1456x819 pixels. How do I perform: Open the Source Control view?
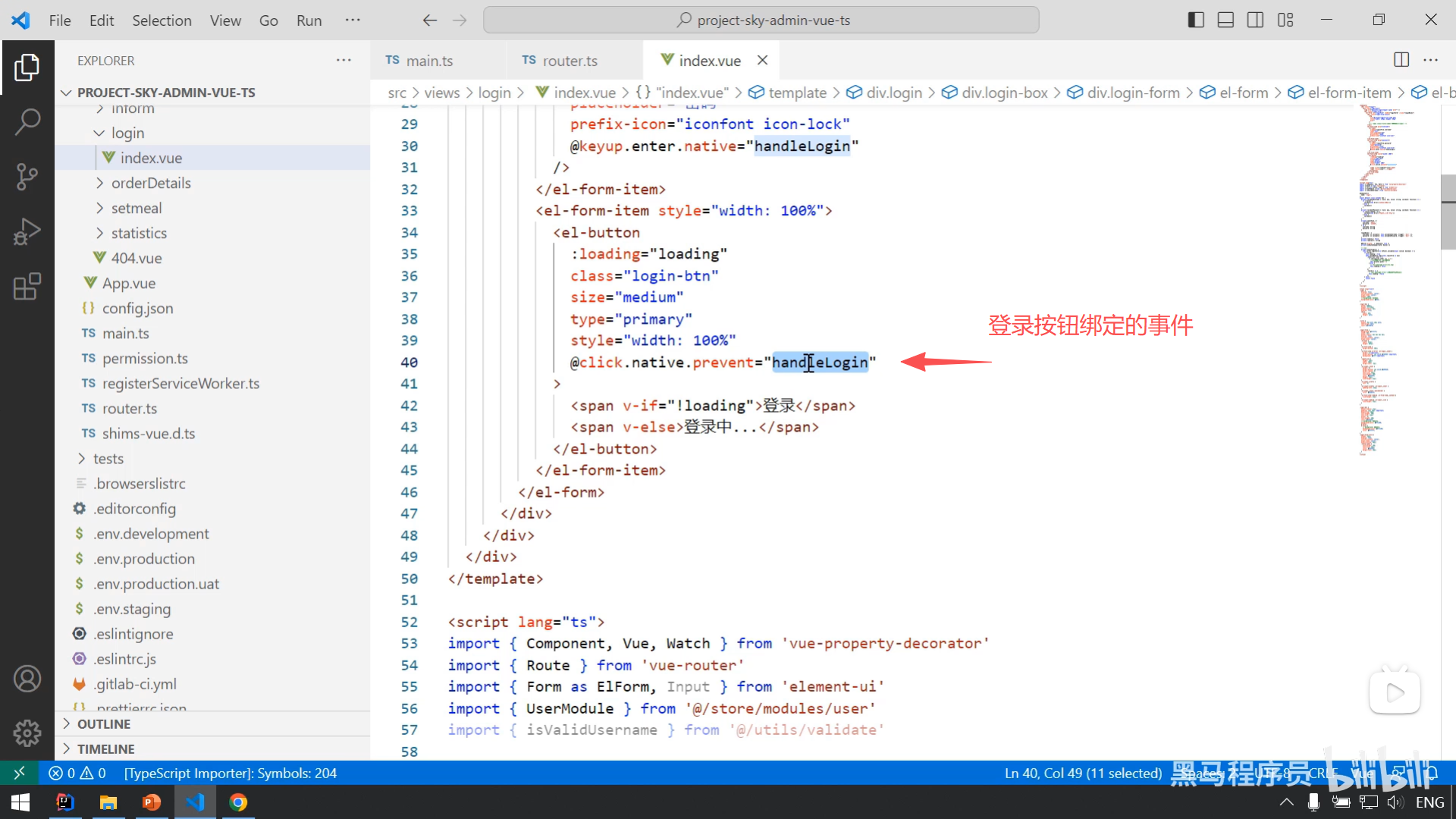(27, 177)
